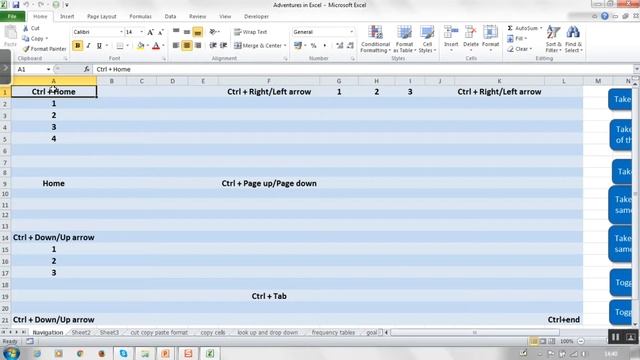Click the horizontal sheet scrollbar
Image resolution: width=640 pixels, height=360 pixels.
pyautogui.click(x=475, y=333)
